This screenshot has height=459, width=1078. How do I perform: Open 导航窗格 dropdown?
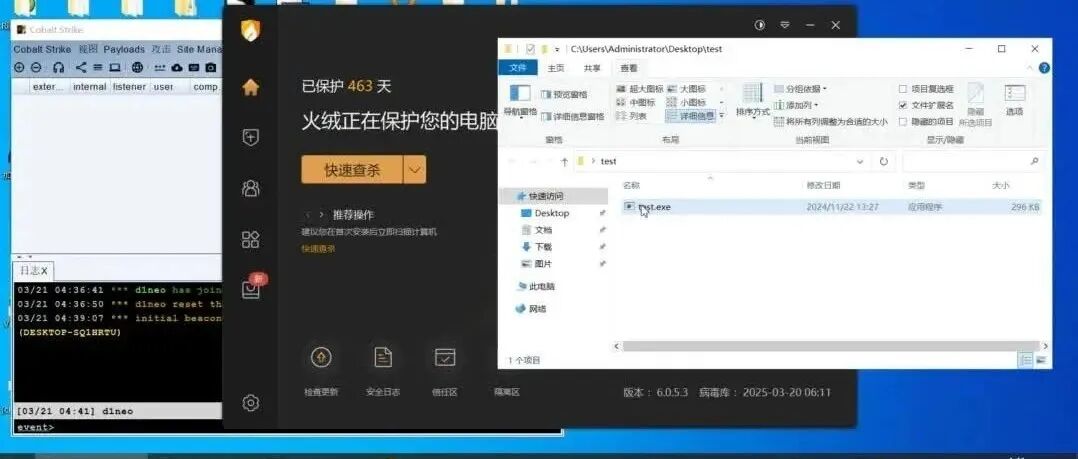(x=520, y=101)
